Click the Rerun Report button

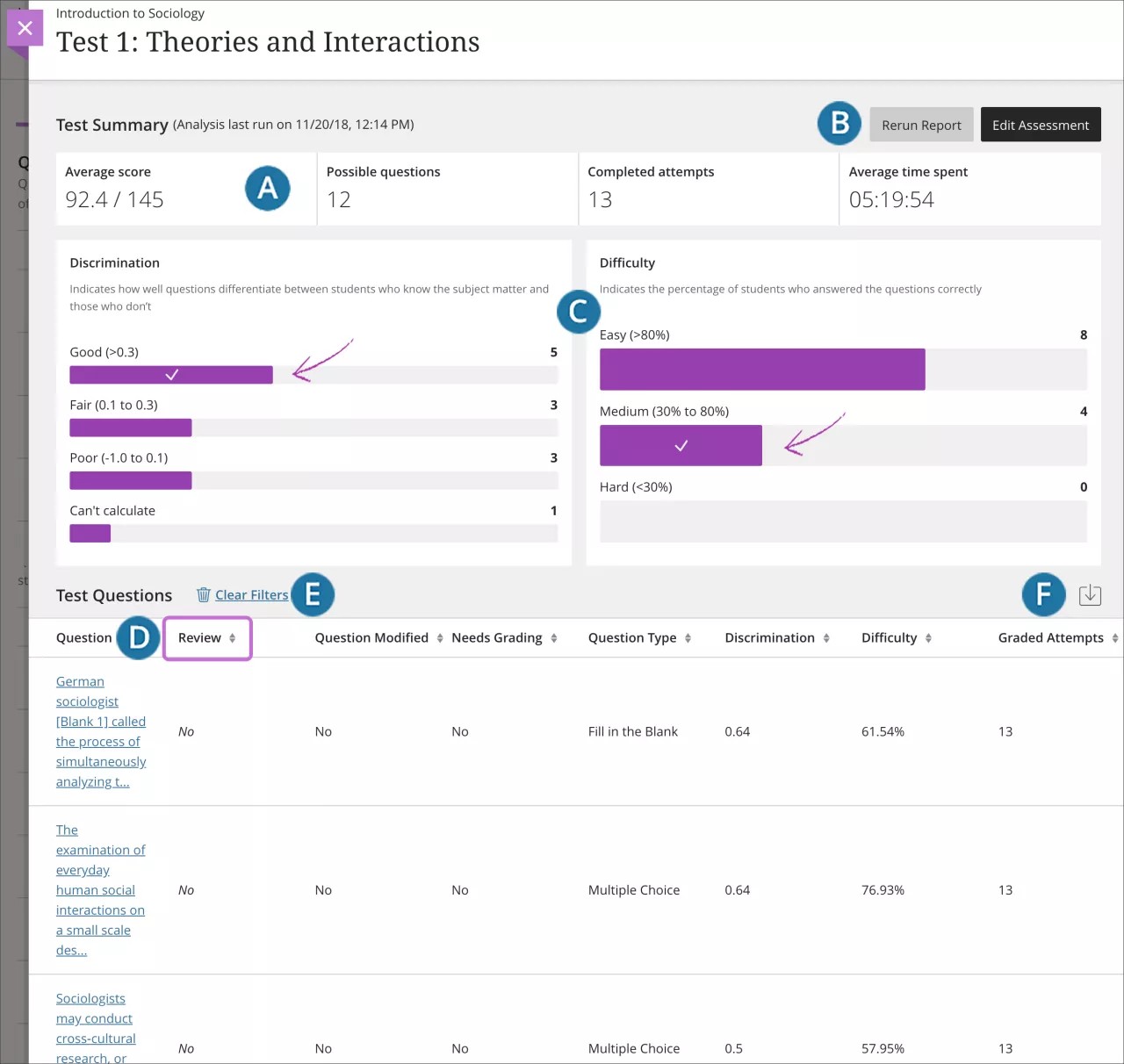(x=921, y=125)
